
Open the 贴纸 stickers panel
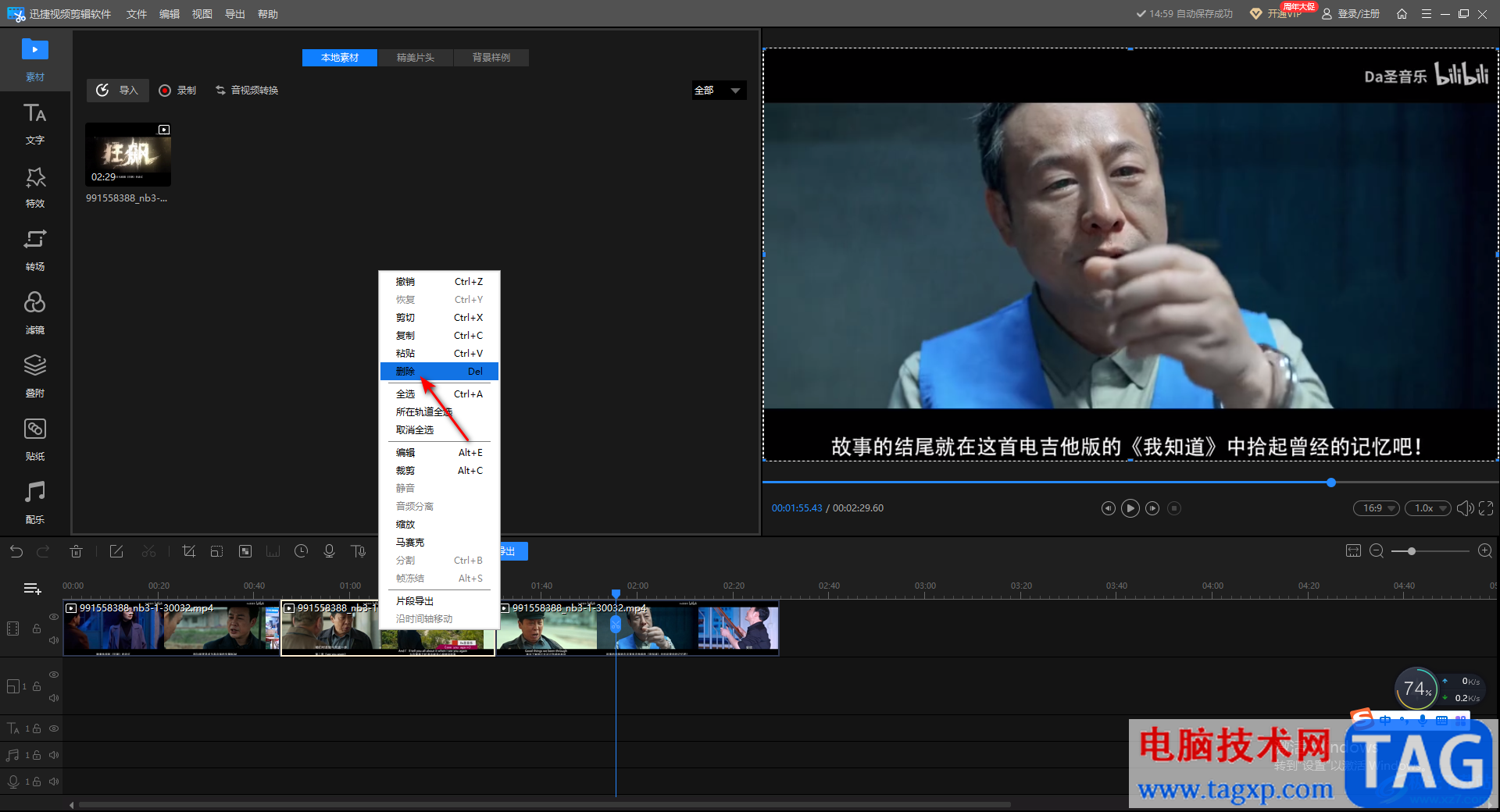tap(35, 440)
